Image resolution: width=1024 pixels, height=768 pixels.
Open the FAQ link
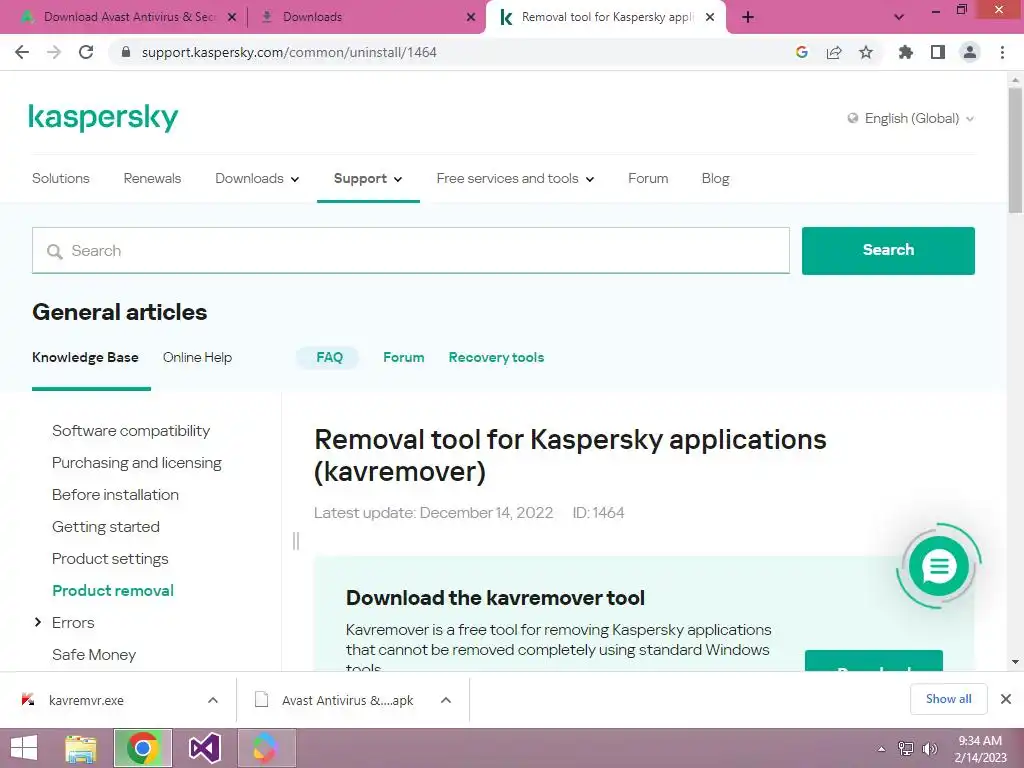(329, 357)
